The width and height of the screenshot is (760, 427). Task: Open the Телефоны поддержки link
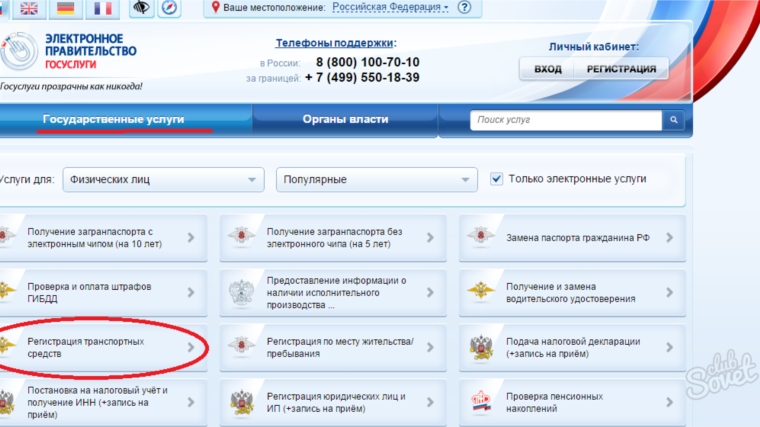[x=334, y=43]
